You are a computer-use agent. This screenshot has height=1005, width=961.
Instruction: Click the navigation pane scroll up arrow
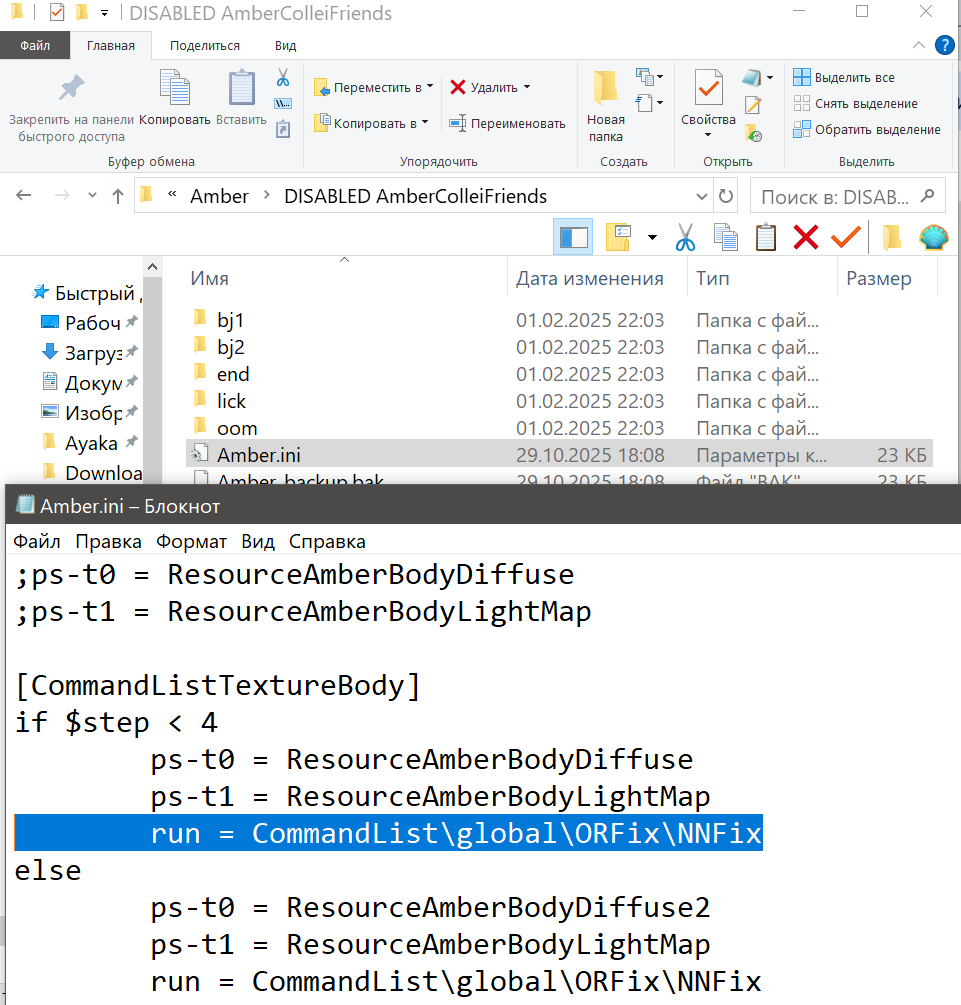coord(152,266)
